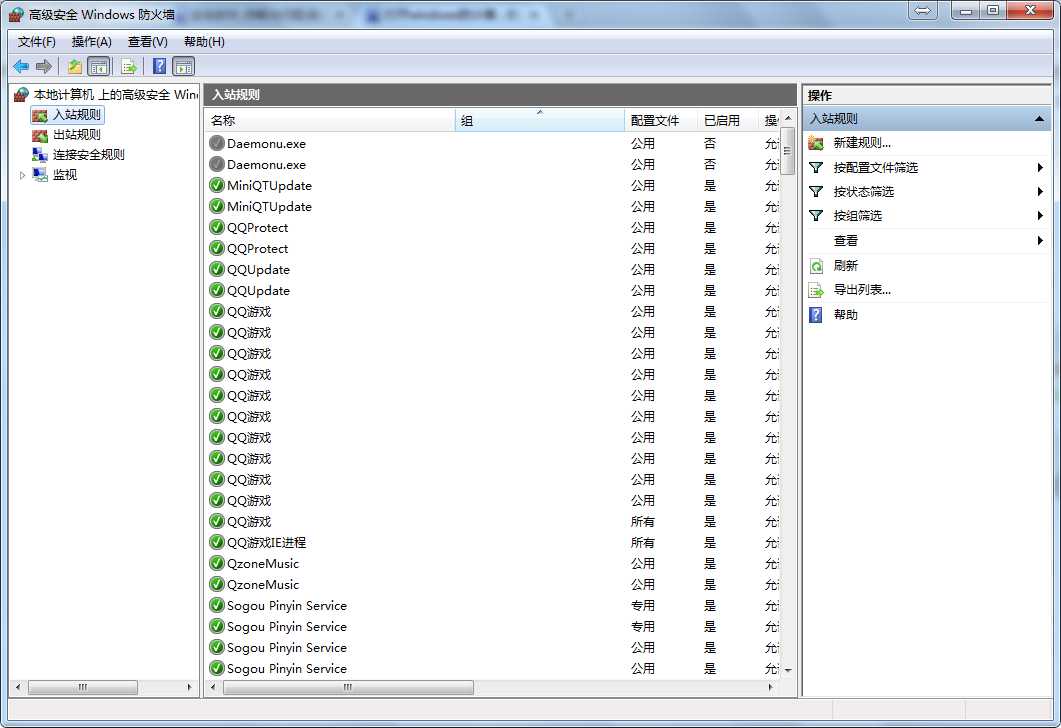Expand the 监视 tree node
This screenshot has height=728, width=1061.
pos(23,175)
